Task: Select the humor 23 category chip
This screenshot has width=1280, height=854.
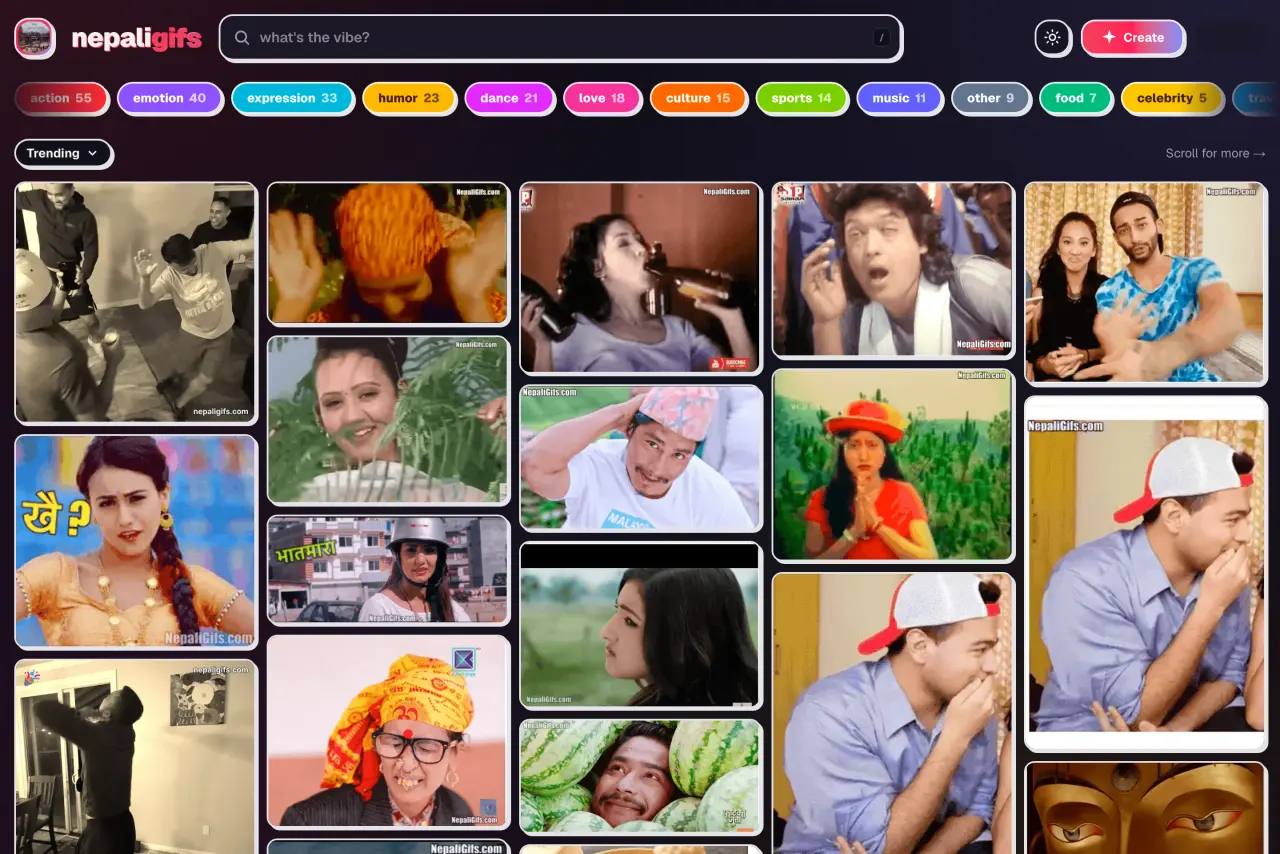Action: pos(409,98)
